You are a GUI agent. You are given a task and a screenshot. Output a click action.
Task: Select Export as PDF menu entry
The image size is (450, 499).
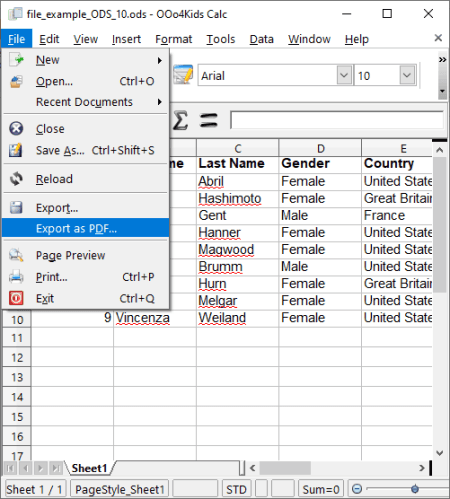(86, 228)
